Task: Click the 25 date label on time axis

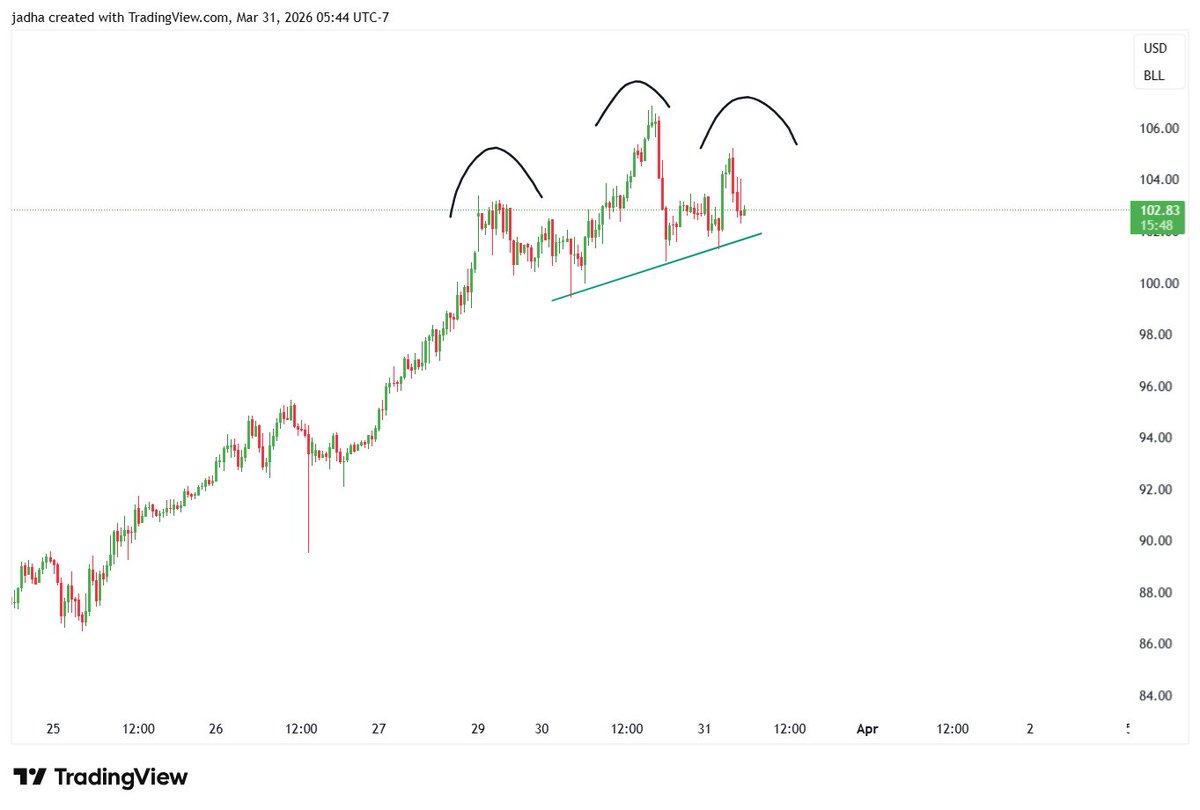Action: tap(53, 730)
